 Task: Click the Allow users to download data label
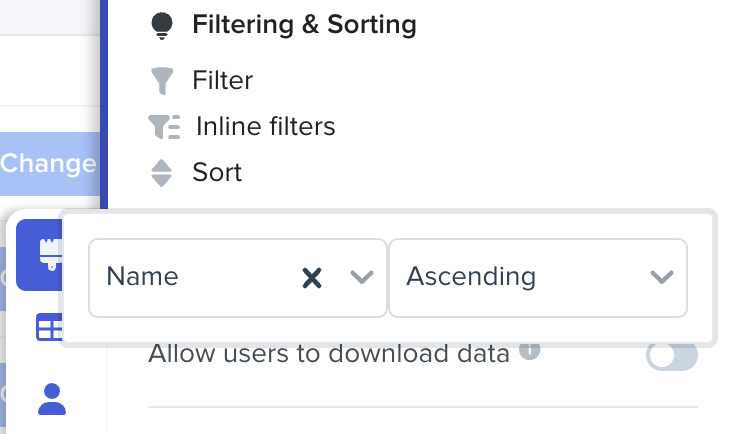(329, 353)
